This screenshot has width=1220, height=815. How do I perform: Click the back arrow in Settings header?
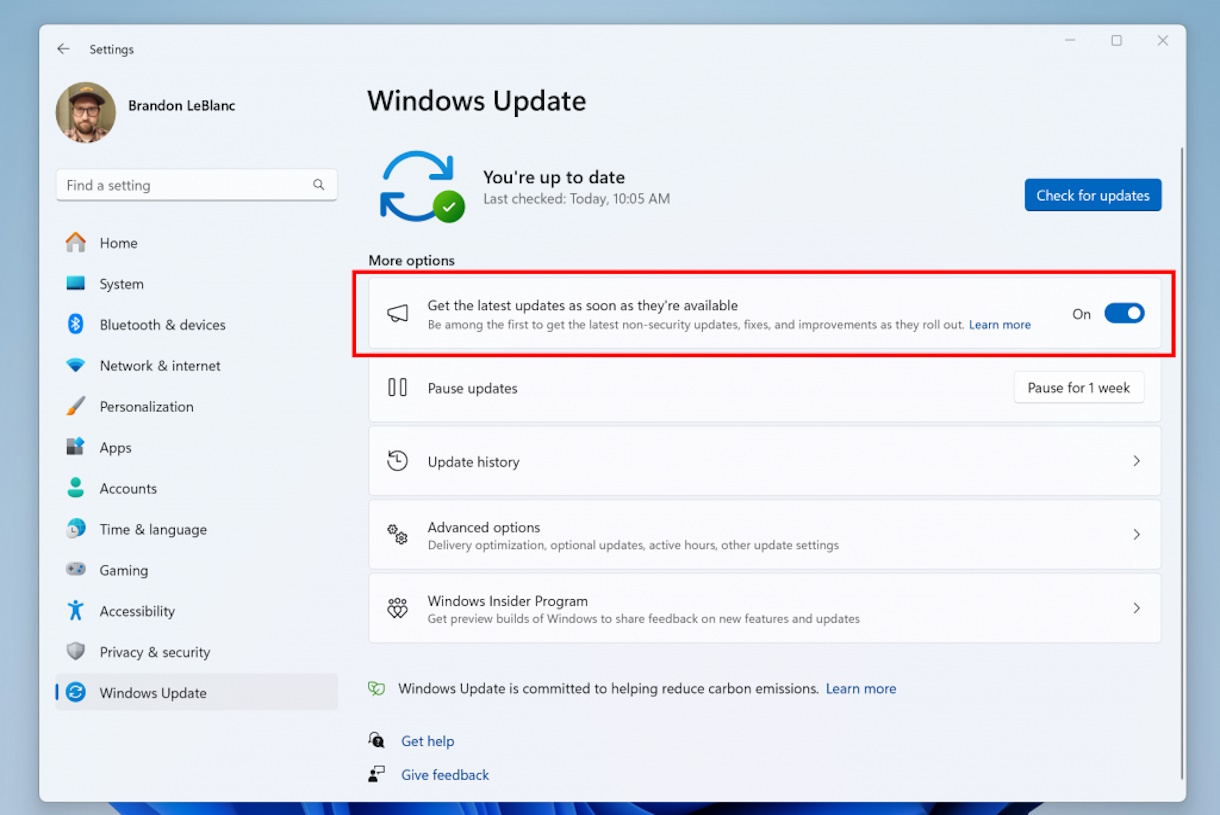(x=63, y=49)
